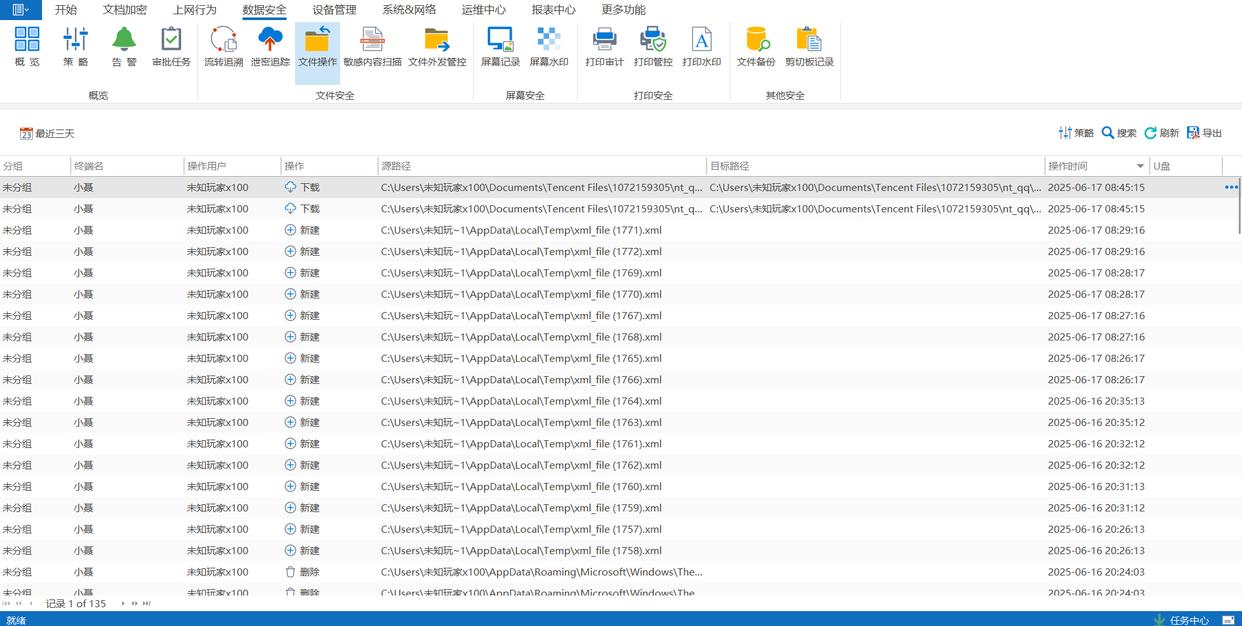Switch to the 设备管理 tab
The width and height of the screenshot is (1242, 626).
pyautogui.click(x=334, y=10)
